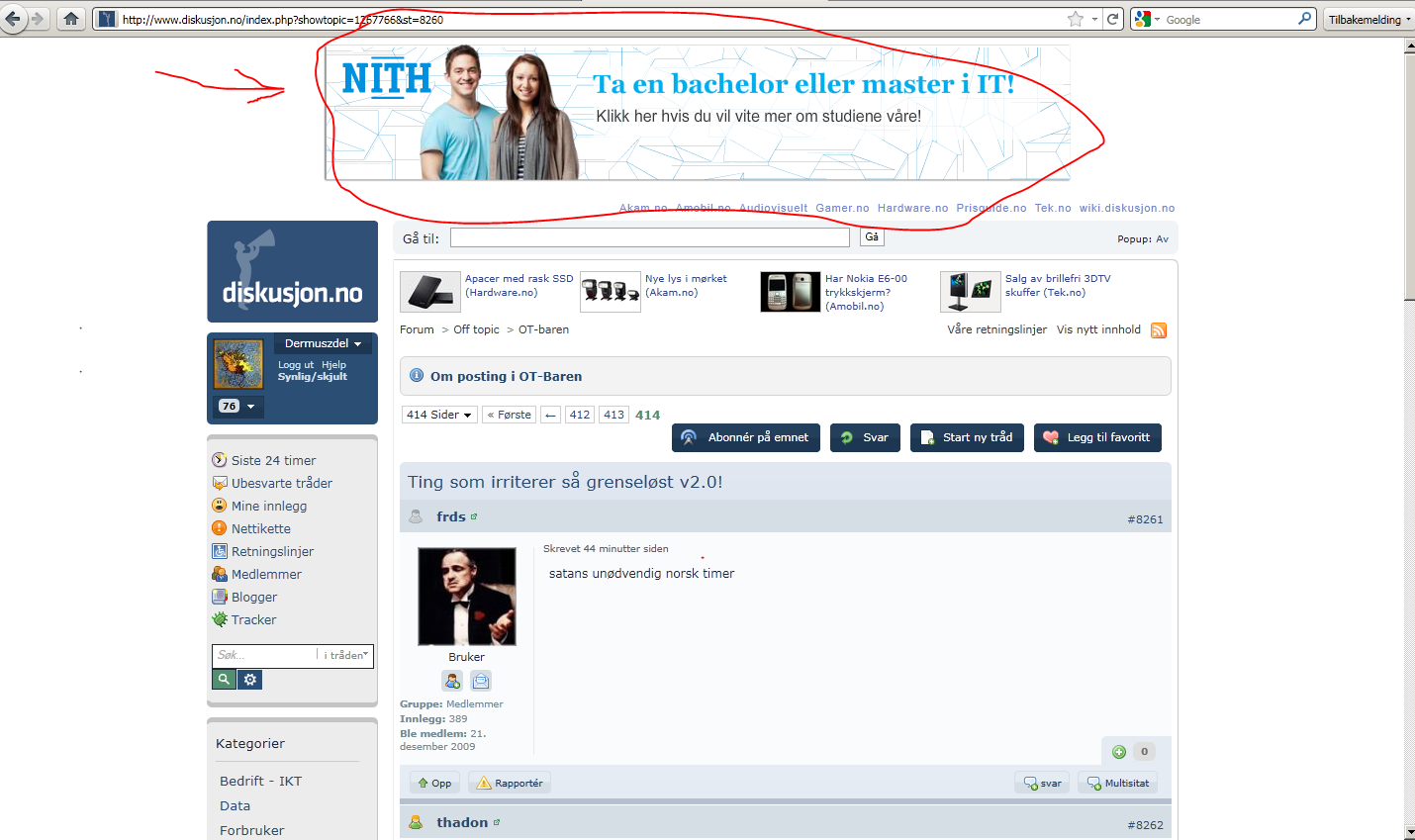
Task: Click the NITH bachelor banner ad
Action: coord(698,113)
